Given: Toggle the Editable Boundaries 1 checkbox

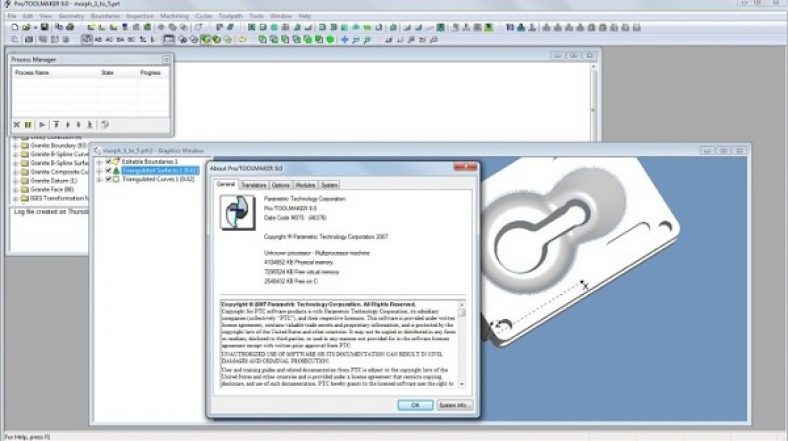Looking at the screenshot, I should 108,162.
